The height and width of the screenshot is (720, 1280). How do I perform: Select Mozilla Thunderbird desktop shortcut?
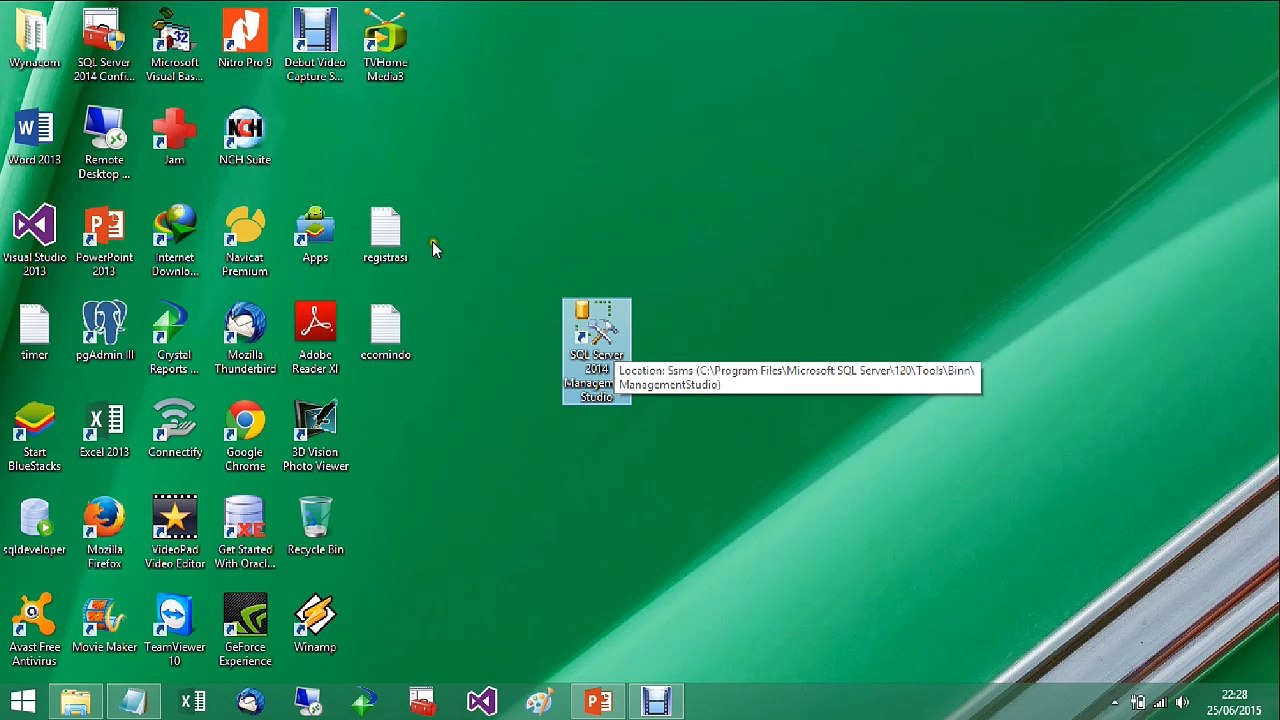coord(245,338)
